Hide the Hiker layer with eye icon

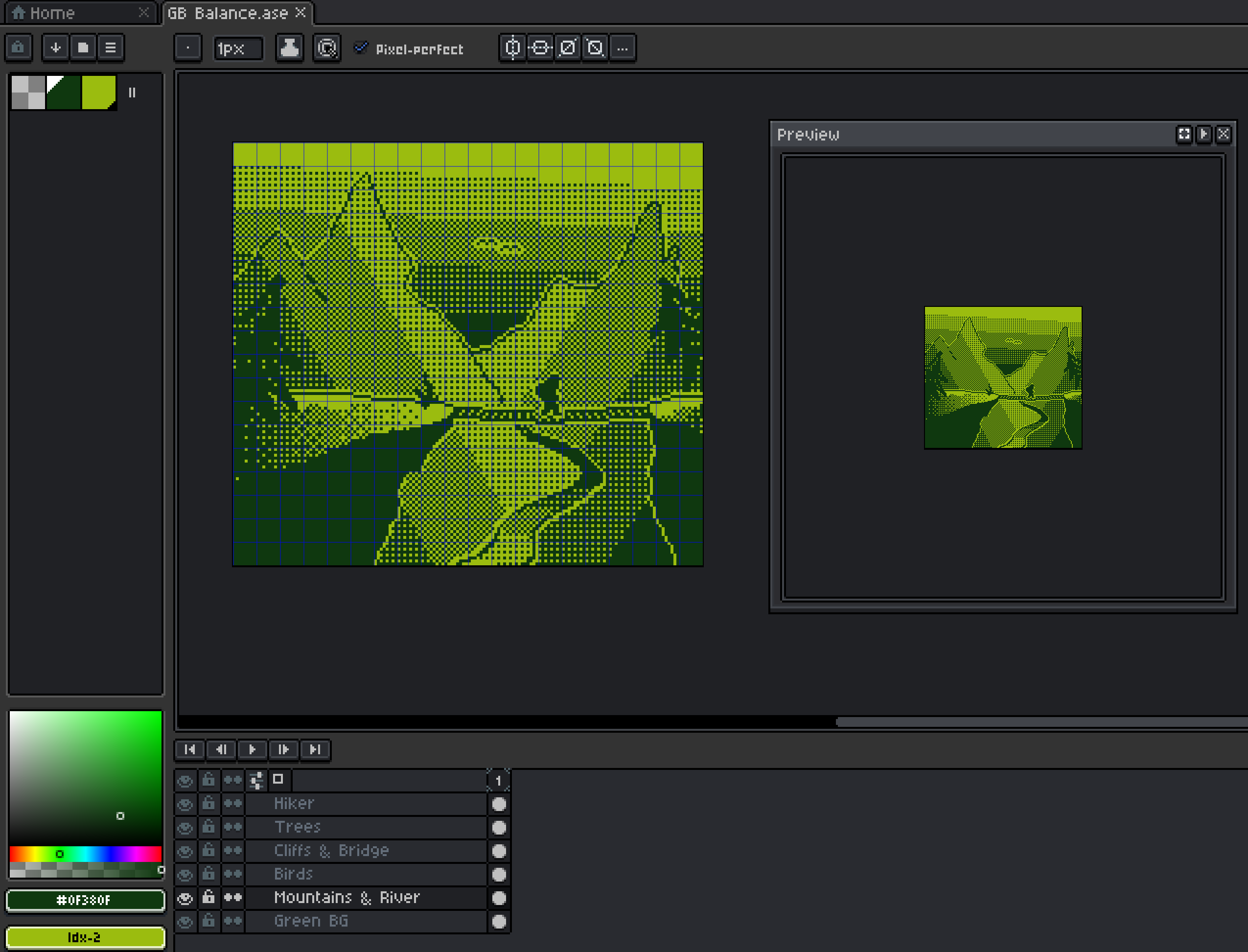point(185,804)
